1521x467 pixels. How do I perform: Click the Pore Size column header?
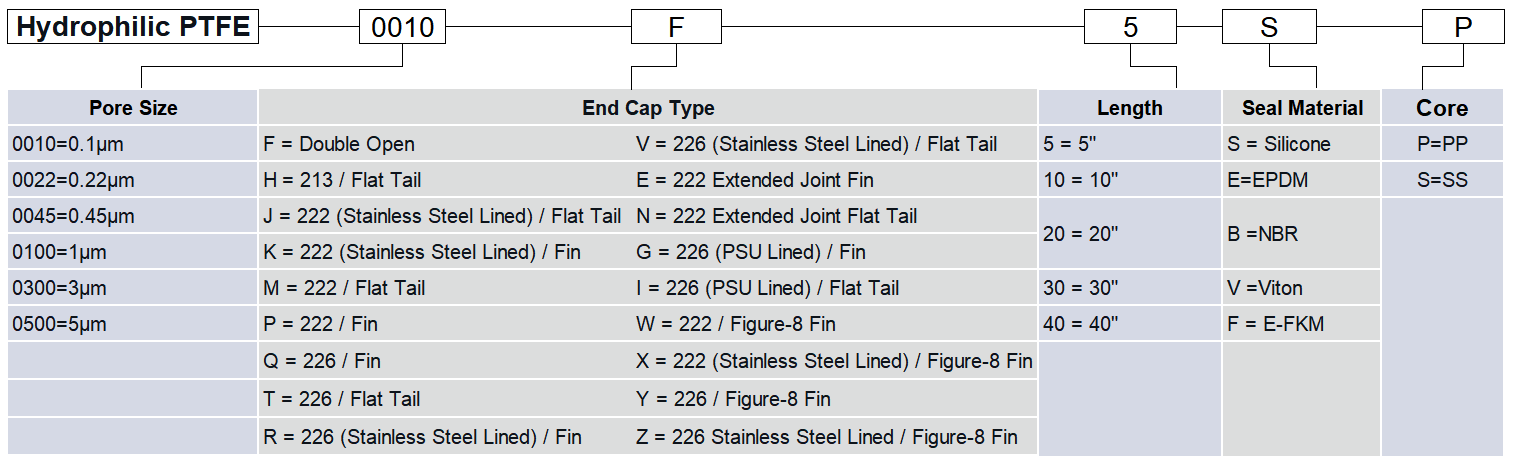click(x=133, y=108)
